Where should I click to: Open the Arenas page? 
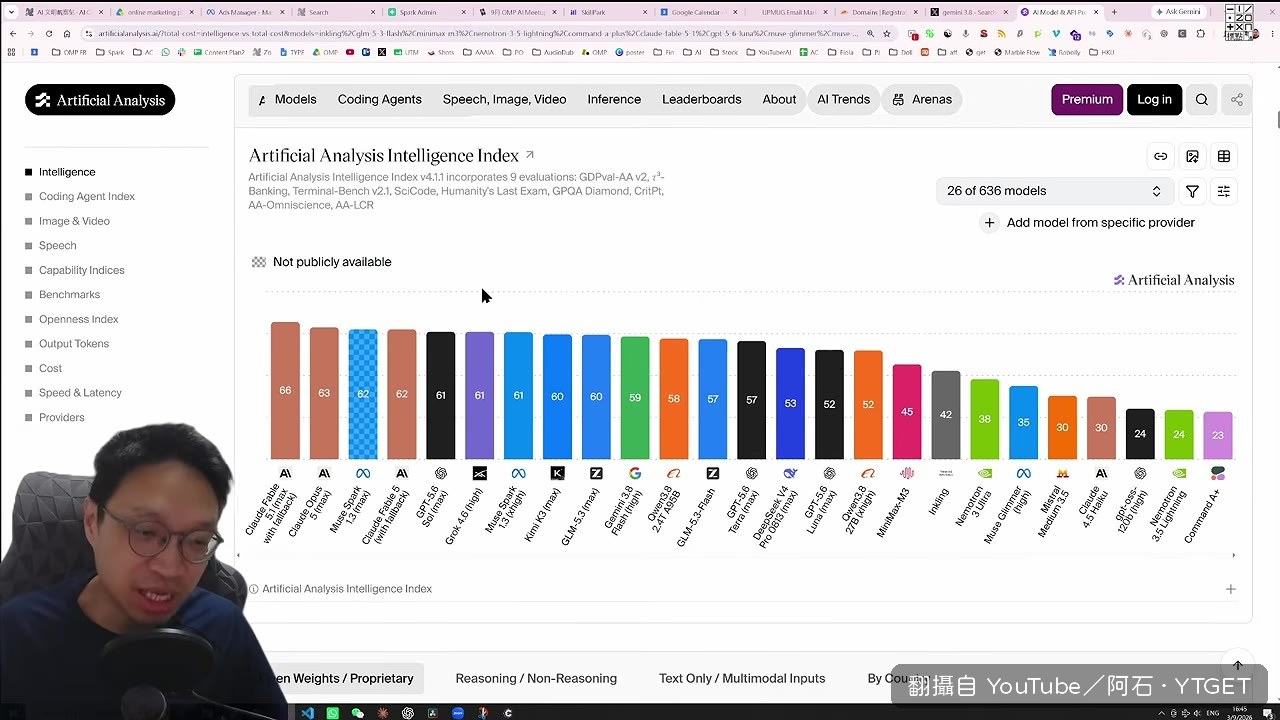point(922,99)
